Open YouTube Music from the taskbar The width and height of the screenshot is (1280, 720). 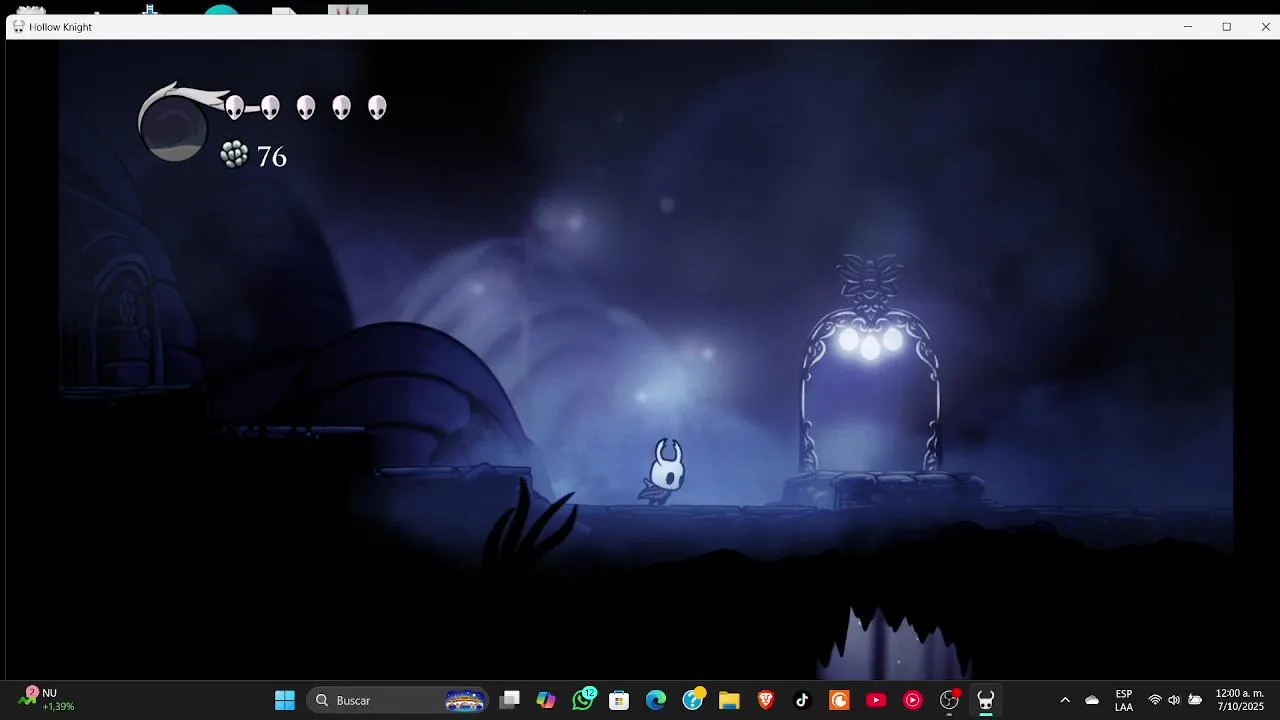(x=912, y=700)
